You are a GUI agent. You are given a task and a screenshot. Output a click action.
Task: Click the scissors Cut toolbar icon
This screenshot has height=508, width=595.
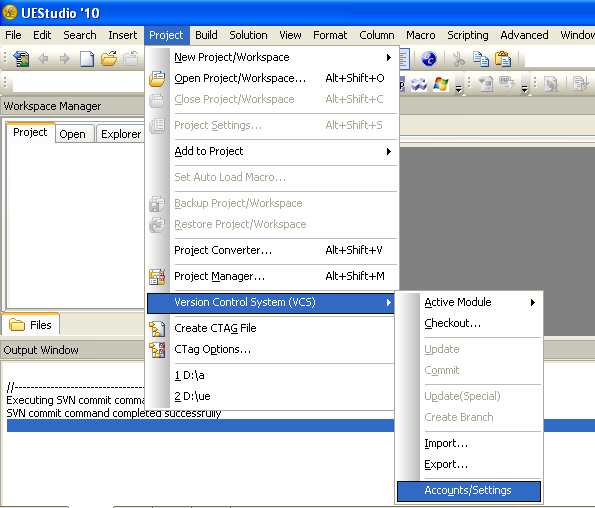[459, 59]
